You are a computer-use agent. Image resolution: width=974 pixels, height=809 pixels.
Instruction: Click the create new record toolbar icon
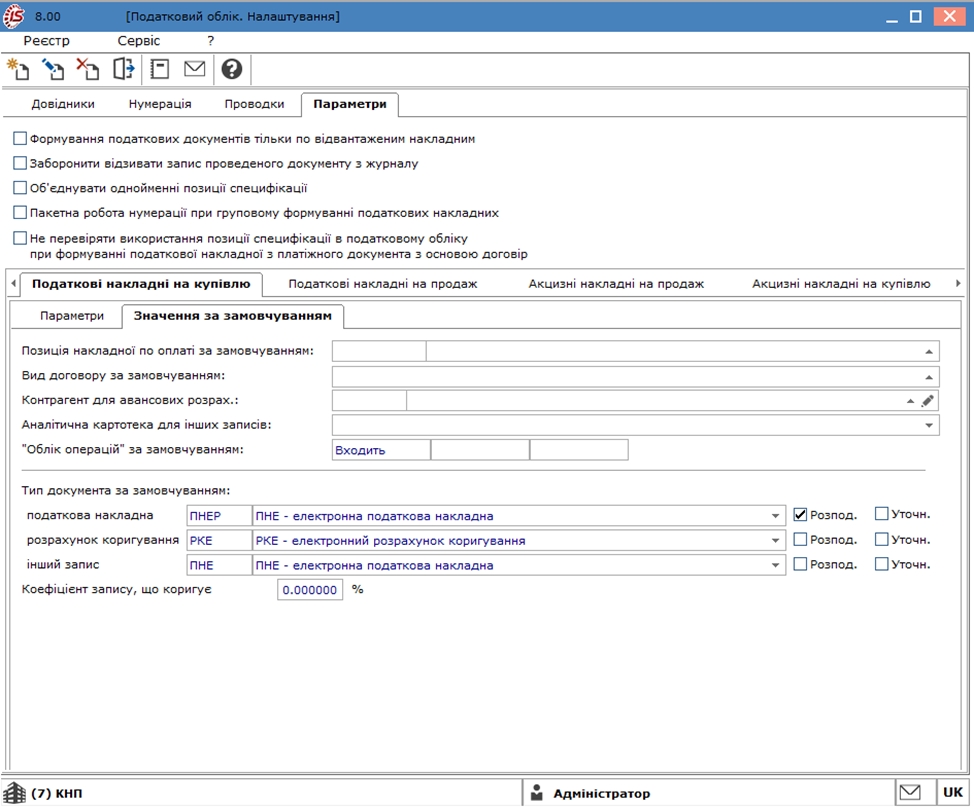[18, 69]
